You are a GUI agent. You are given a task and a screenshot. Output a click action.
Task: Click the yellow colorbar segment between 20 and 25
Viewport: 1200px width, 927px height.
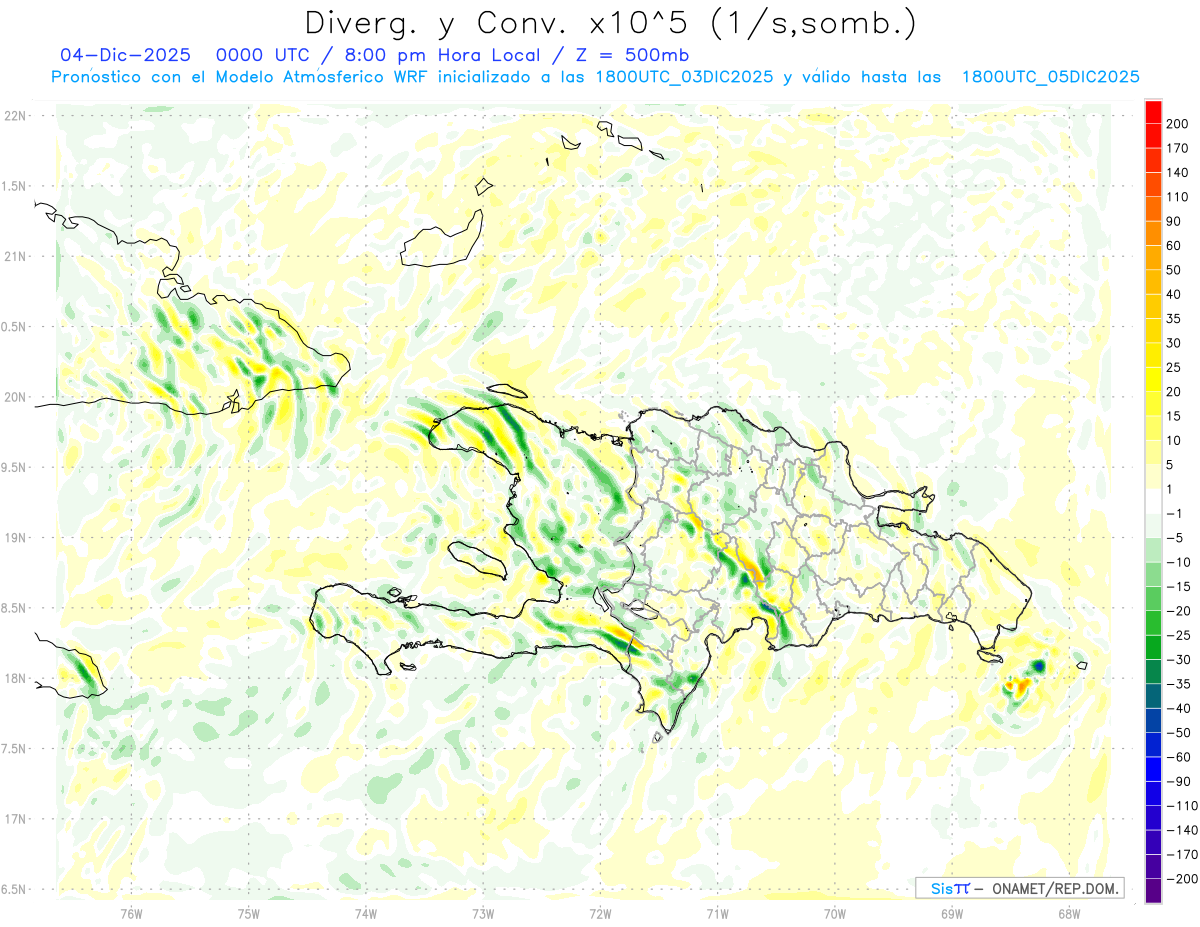click(x=1154, y=379)
